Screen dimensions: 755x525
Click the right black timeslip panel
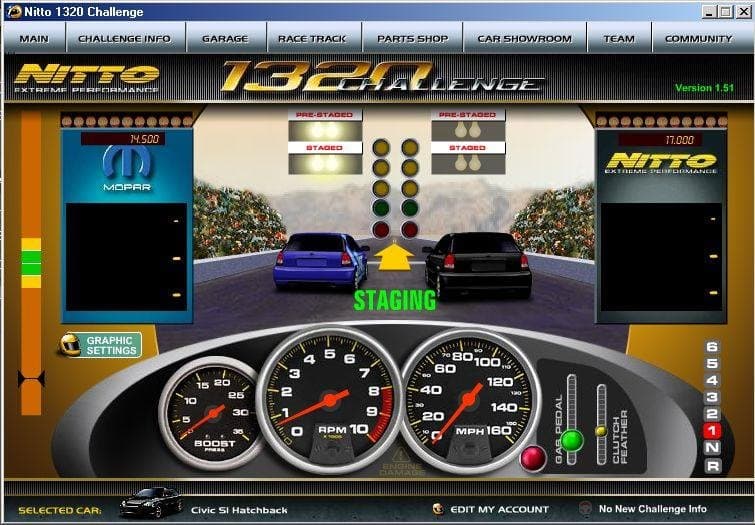[x=661, y=257]
